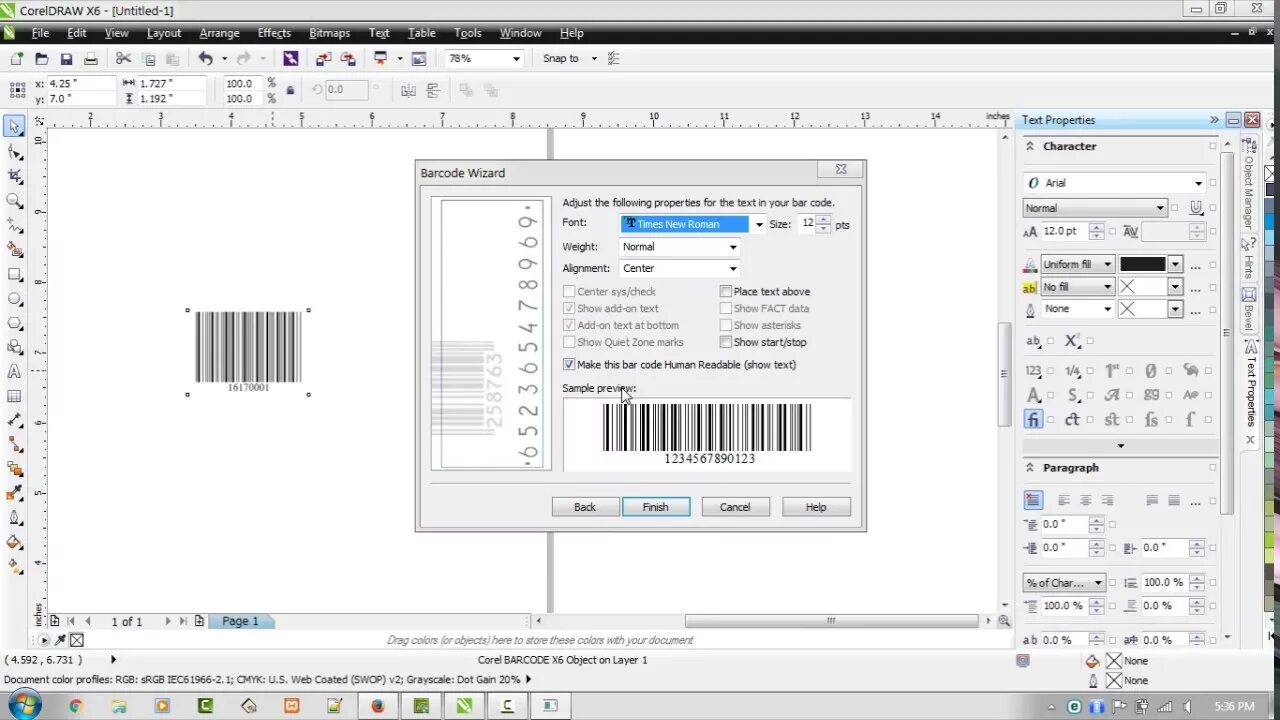Image resolution: width=1280 pixels, height=720 pixels.
Task: Click the lock ratio padlock icon
Action: (290, 90)
